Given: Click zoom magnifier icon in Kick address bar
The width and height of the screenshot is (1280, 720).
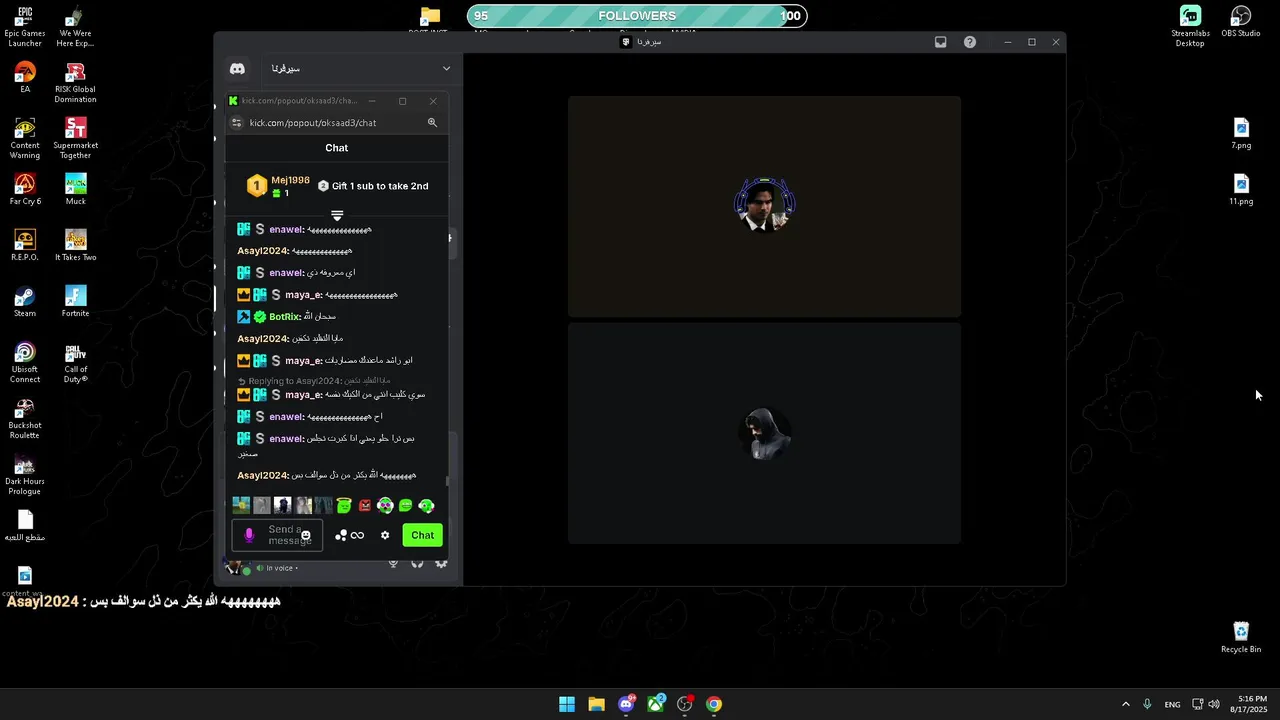Looking at the screenshot, I should click(432, 123).
